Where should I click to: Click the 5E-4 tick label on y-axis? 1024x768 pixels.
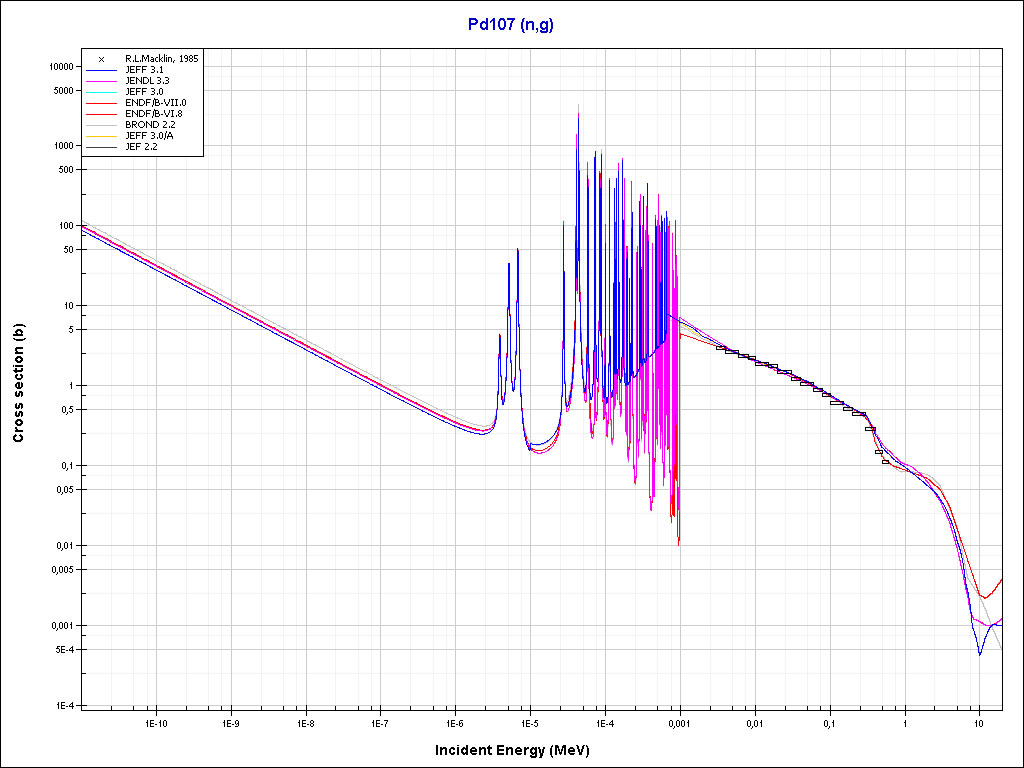(64, 650)
